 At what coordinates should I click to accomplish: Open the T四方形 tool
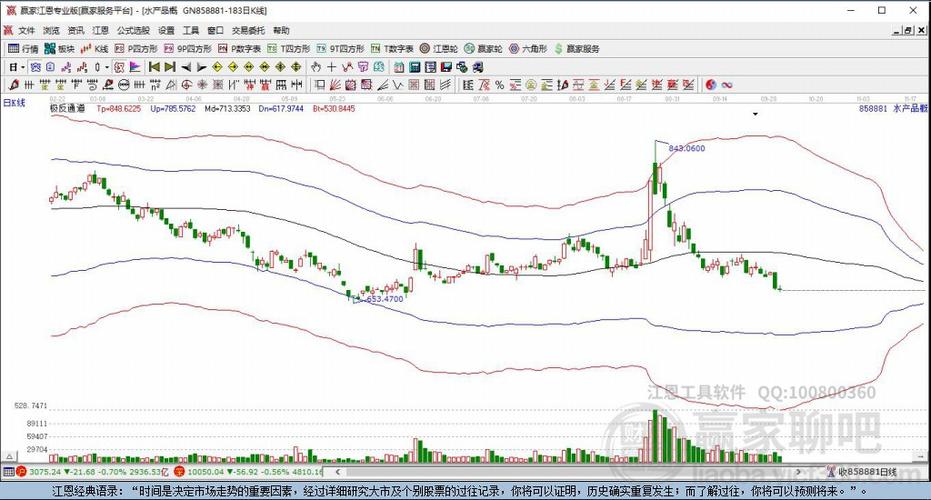(289, 49)
